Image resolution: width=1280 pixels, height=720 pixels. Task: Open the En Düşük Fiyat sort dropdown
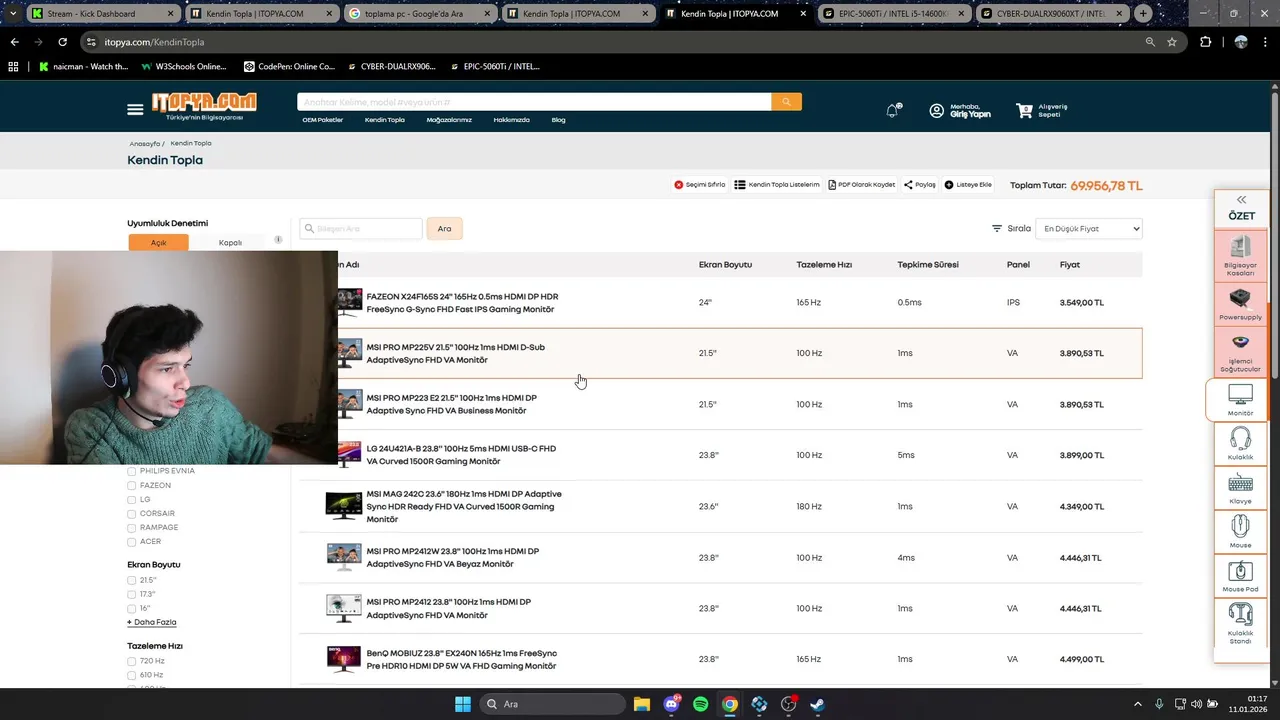1089,229
